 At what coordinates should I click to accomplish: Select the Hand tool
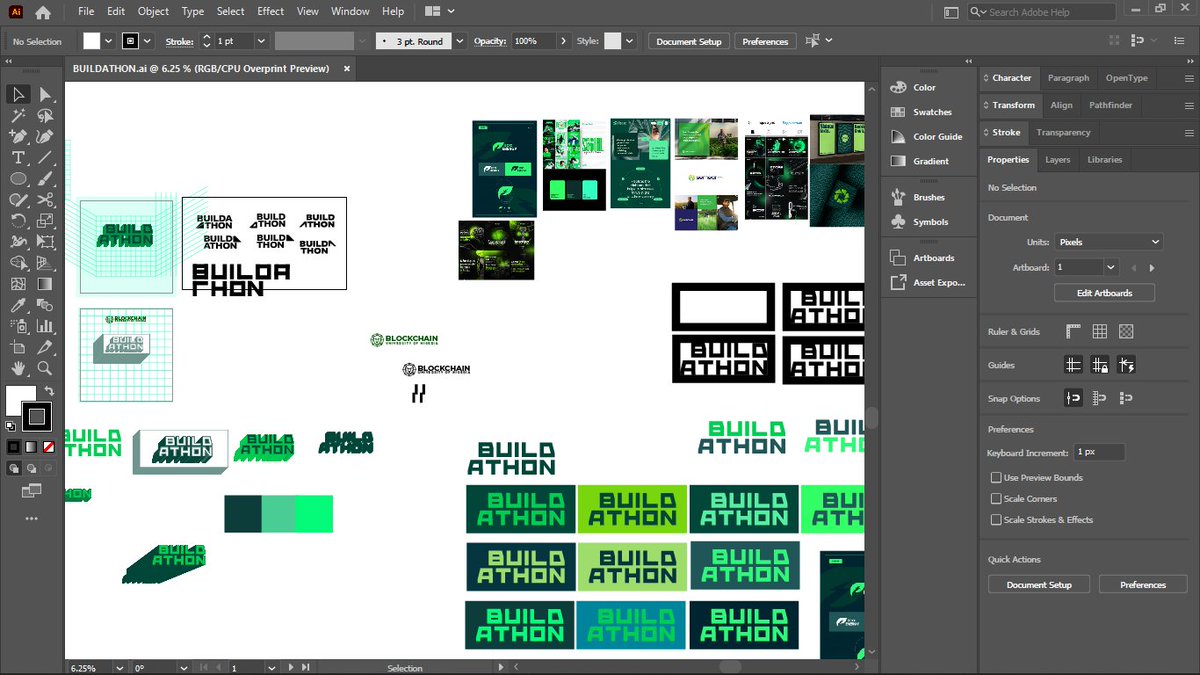(18, 368)
